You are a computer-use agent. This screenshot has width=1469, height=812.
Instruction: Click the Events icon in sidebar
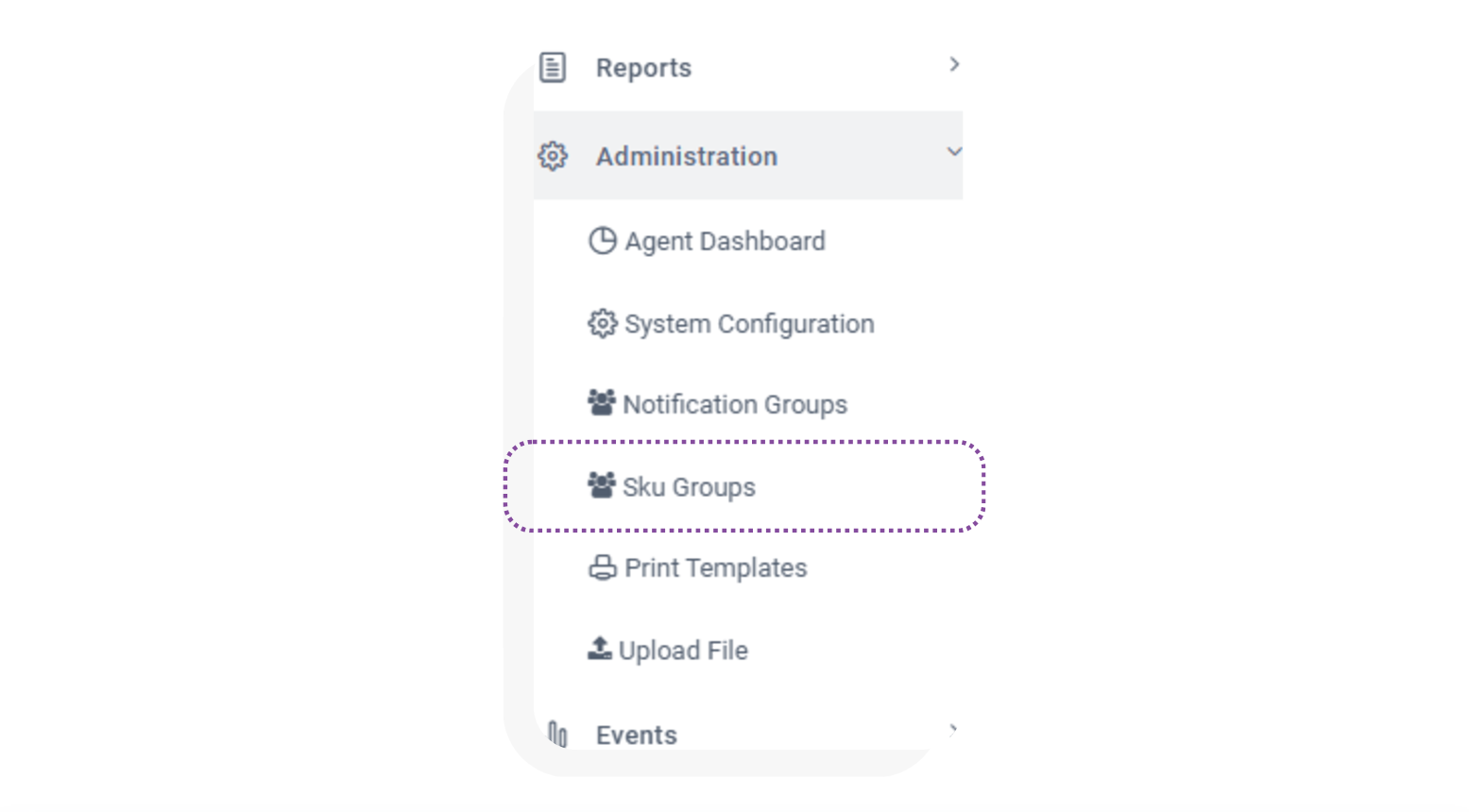[558, 734]
